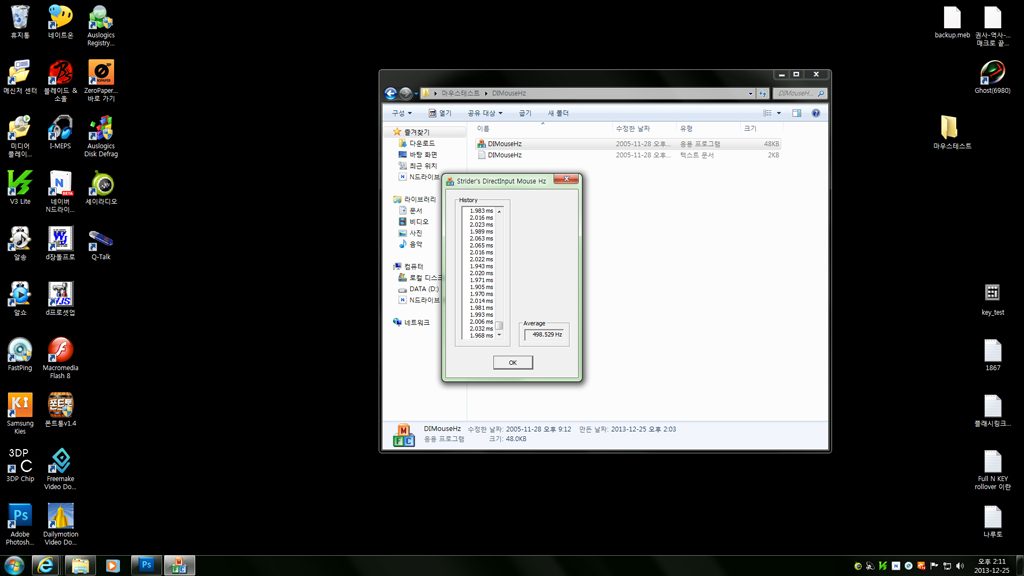Viewport: 1024px width, 576px height.
Task: Click the Samsung Kies desktop icon
Action: pyautogui.click(x=20, y=413)
